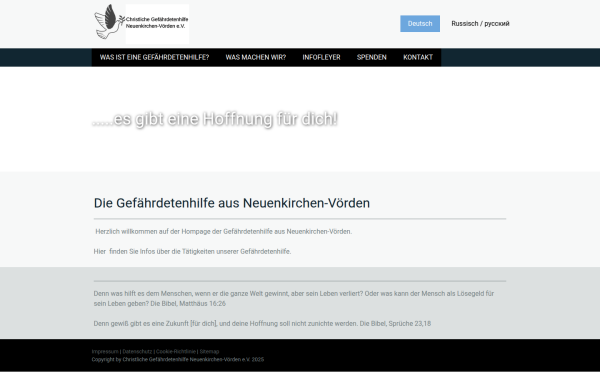The height and width of the screenshot is (375, 600).
Task: Click the copyright notice in the footer
Action: click(178, 359)
